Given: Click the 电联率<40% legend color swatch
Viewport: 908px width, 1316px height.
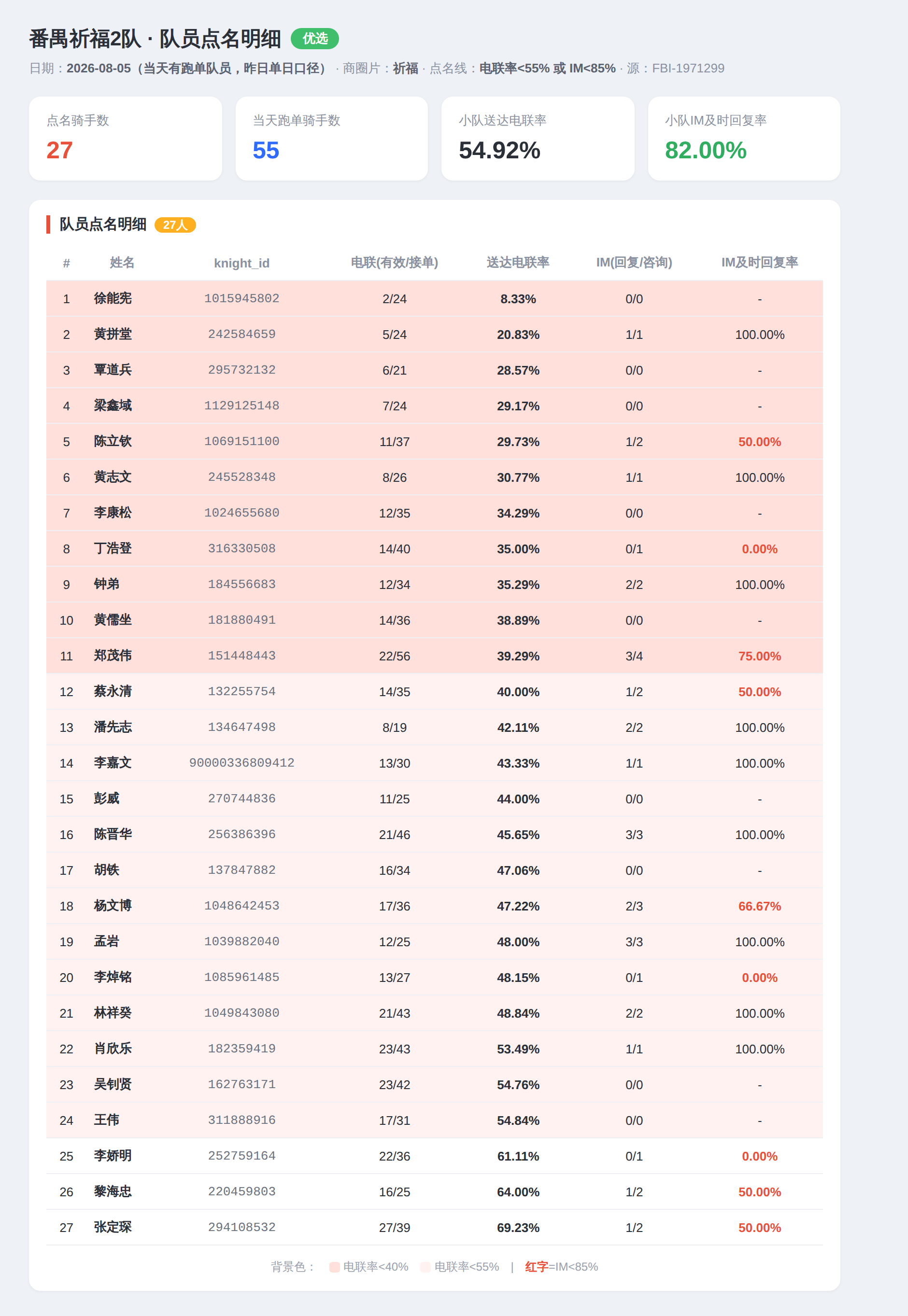Looking at the screenshot, I should click(x=335, y=1267).
